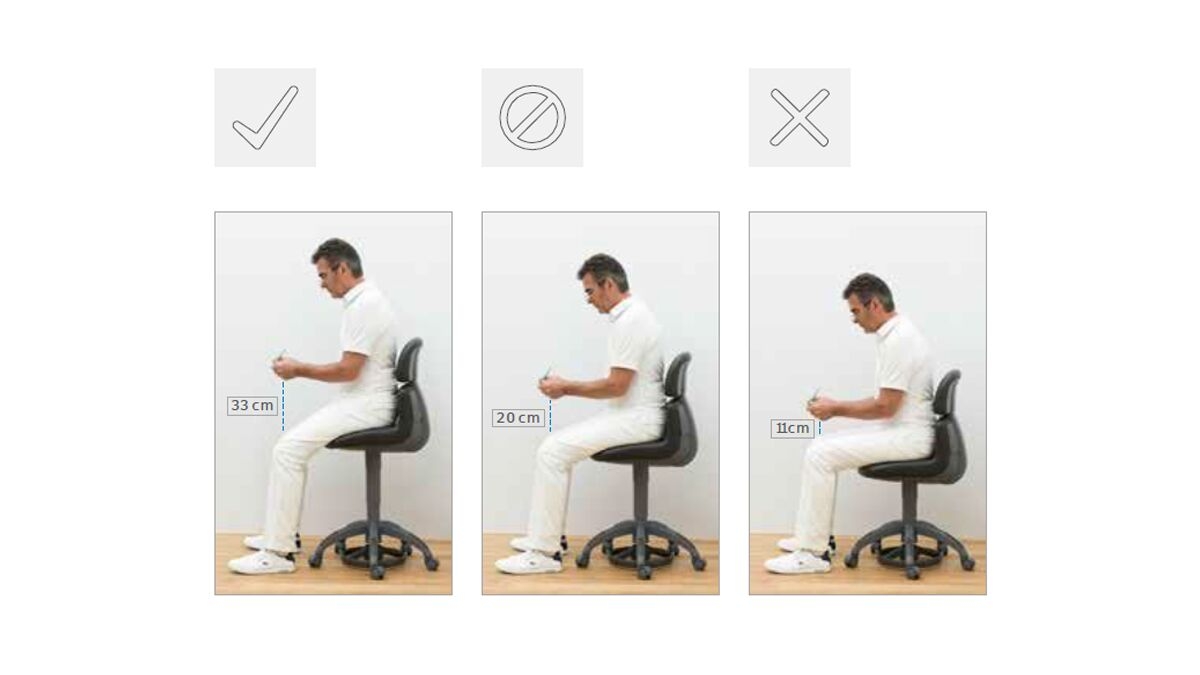The width and height of the screenshot is (1200, 675).
Task: Click the white sneakers in the first photo
Action: pyautogui.click(x=264, y=555)
